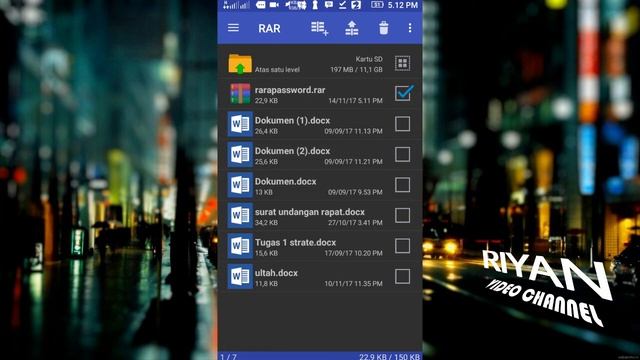This screenshot has width=640, height=360.
Task: Go up one level via folder icon
Action: (240, 64)
